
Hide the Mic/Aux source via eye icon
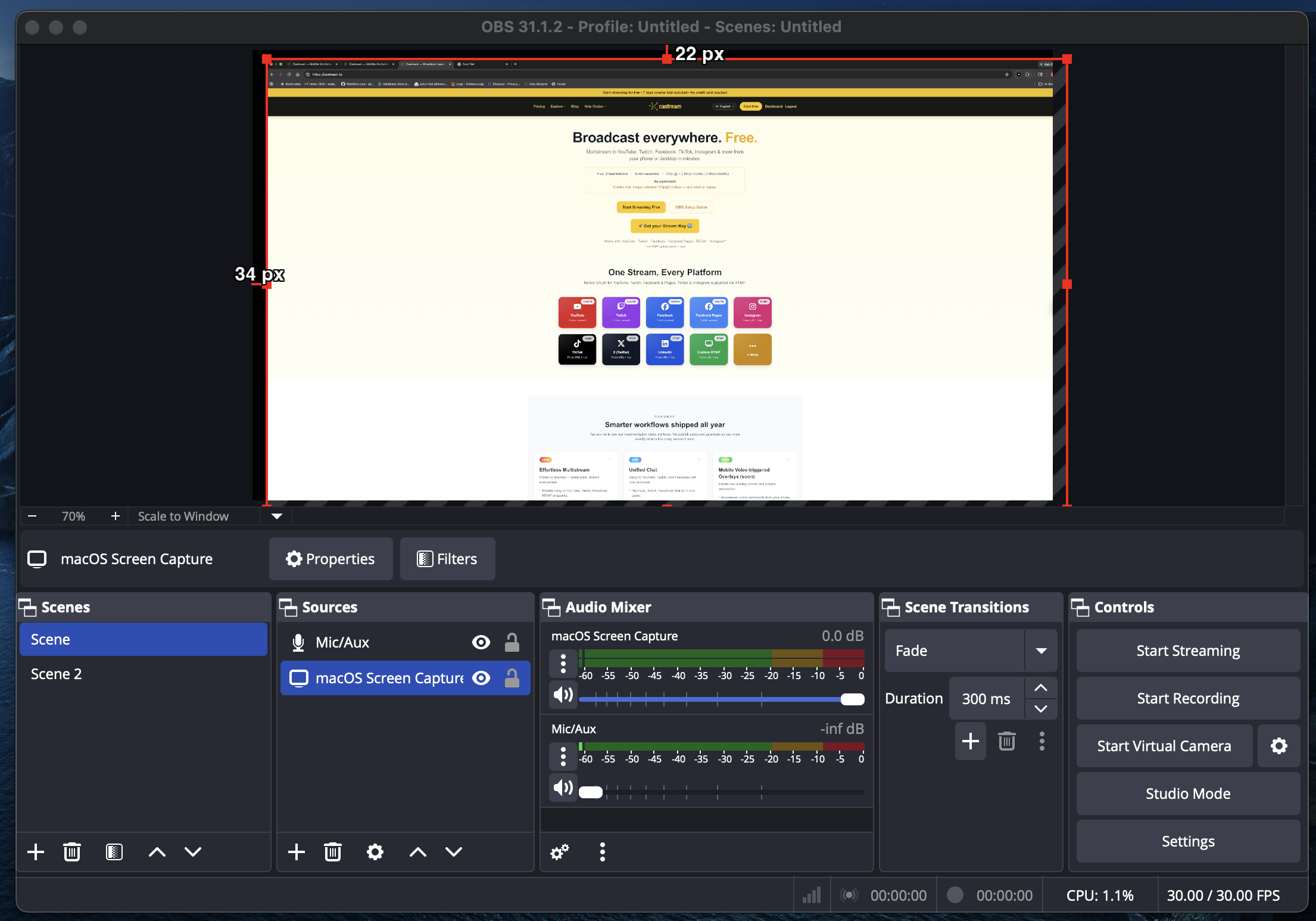click(481, 642)
